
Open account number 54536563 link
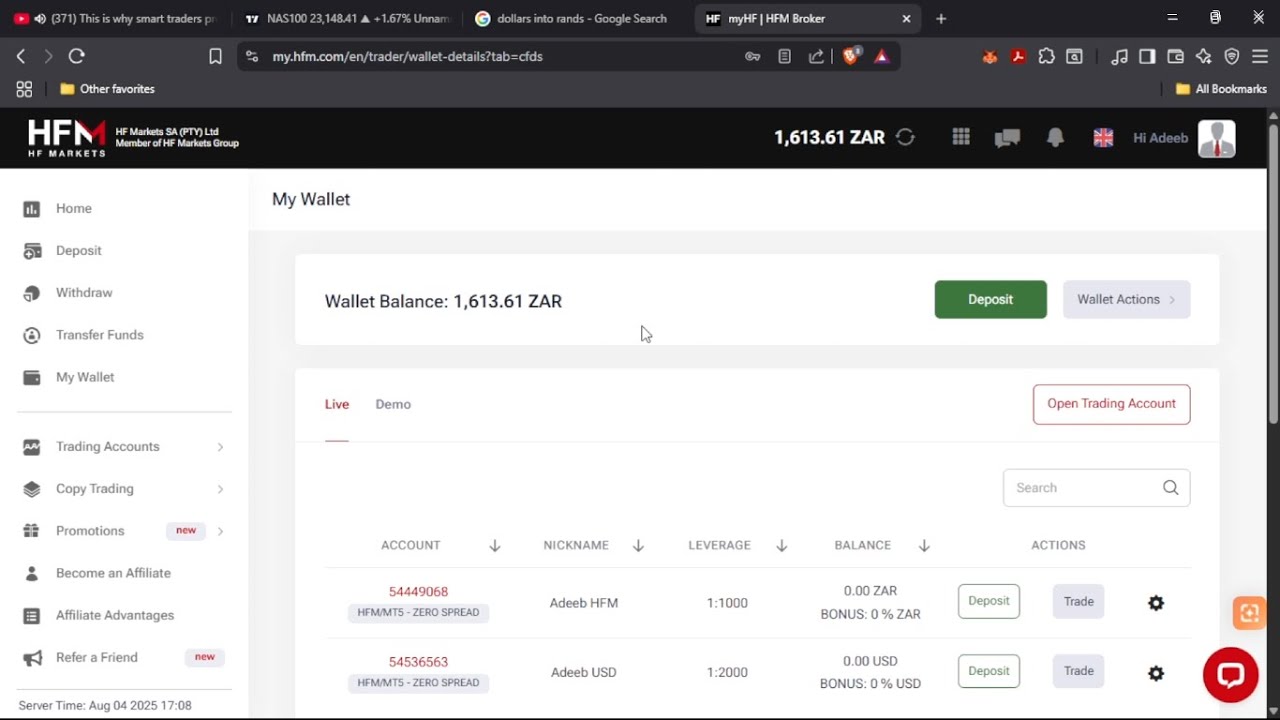[418, 662]
